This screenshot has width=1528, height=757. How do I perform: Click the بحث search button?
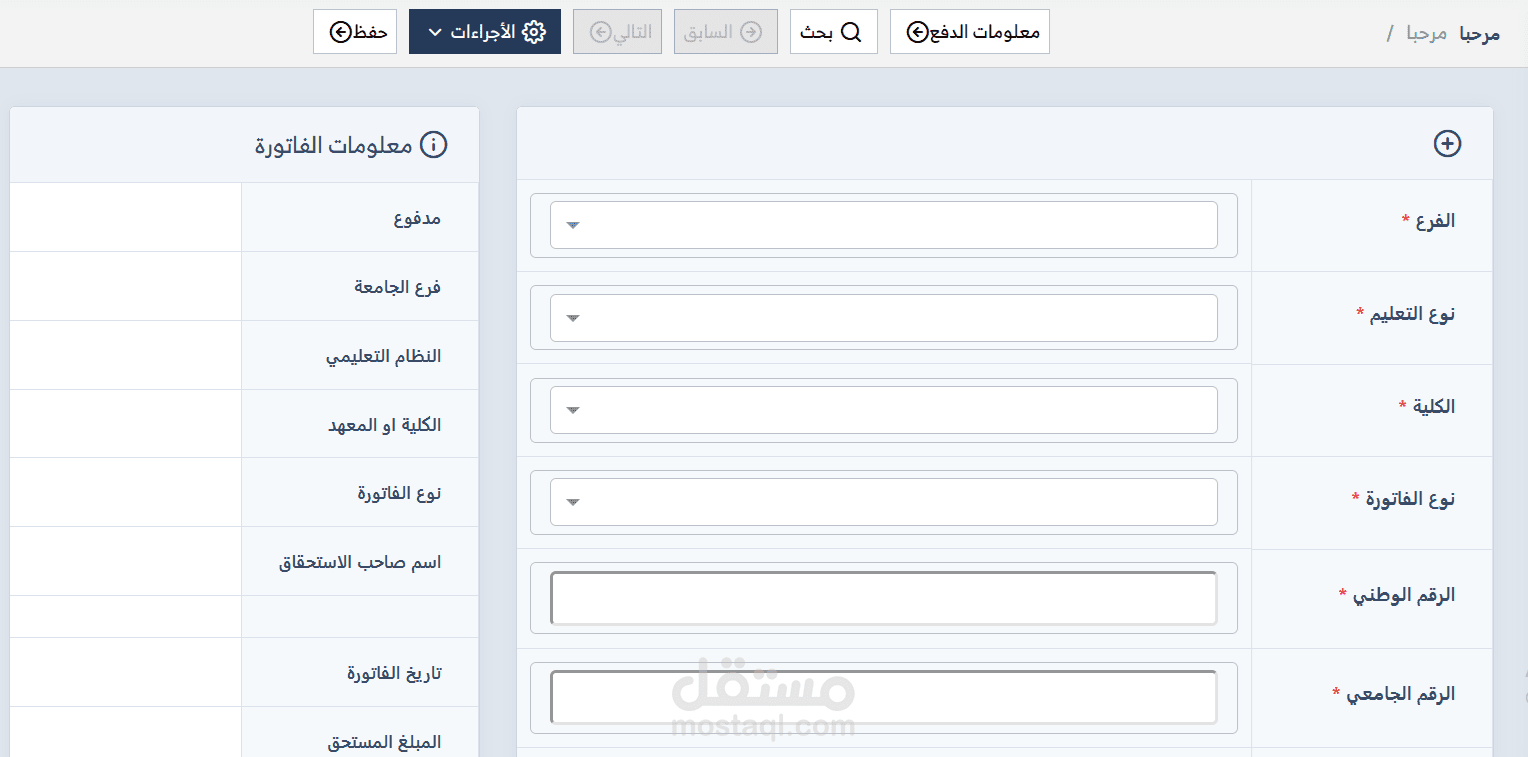[x=834, y=31]
